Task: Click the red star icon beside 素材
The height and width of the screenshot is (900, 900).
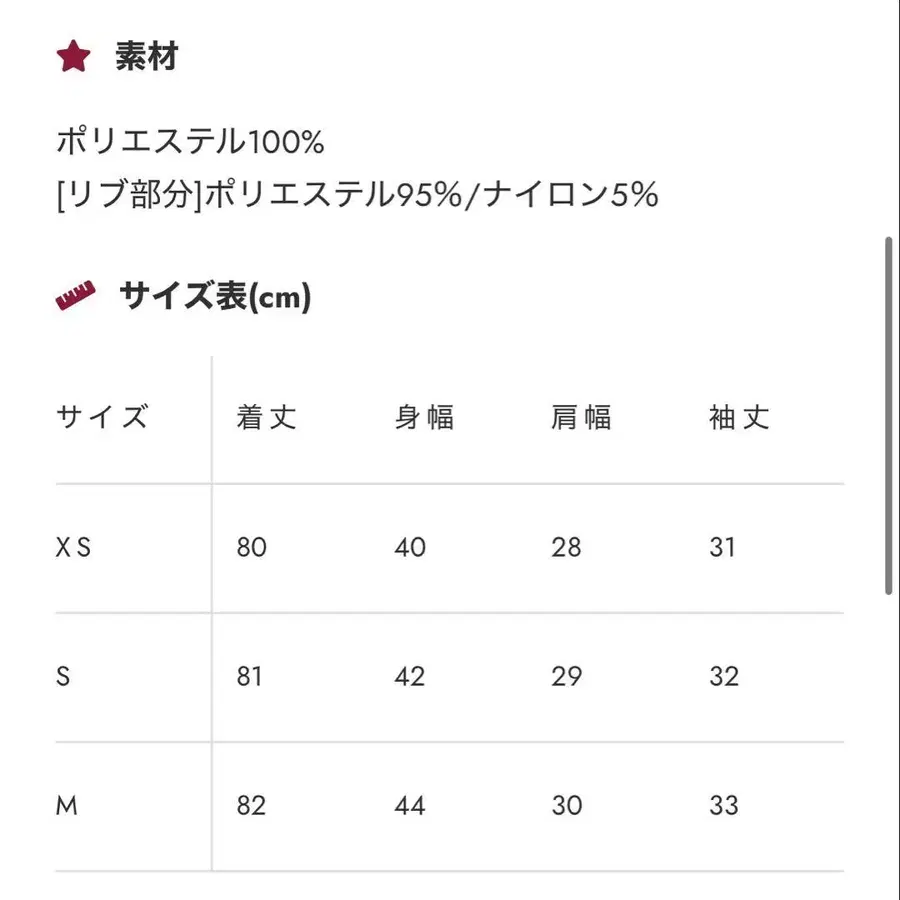Action: [73, 58]
